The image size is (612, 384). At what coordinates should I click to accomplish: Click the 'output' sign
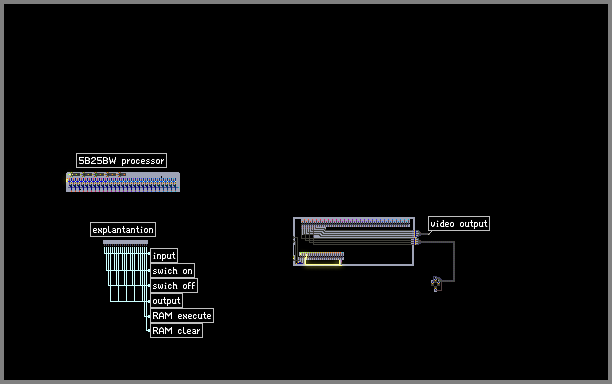tap(166, 300)
